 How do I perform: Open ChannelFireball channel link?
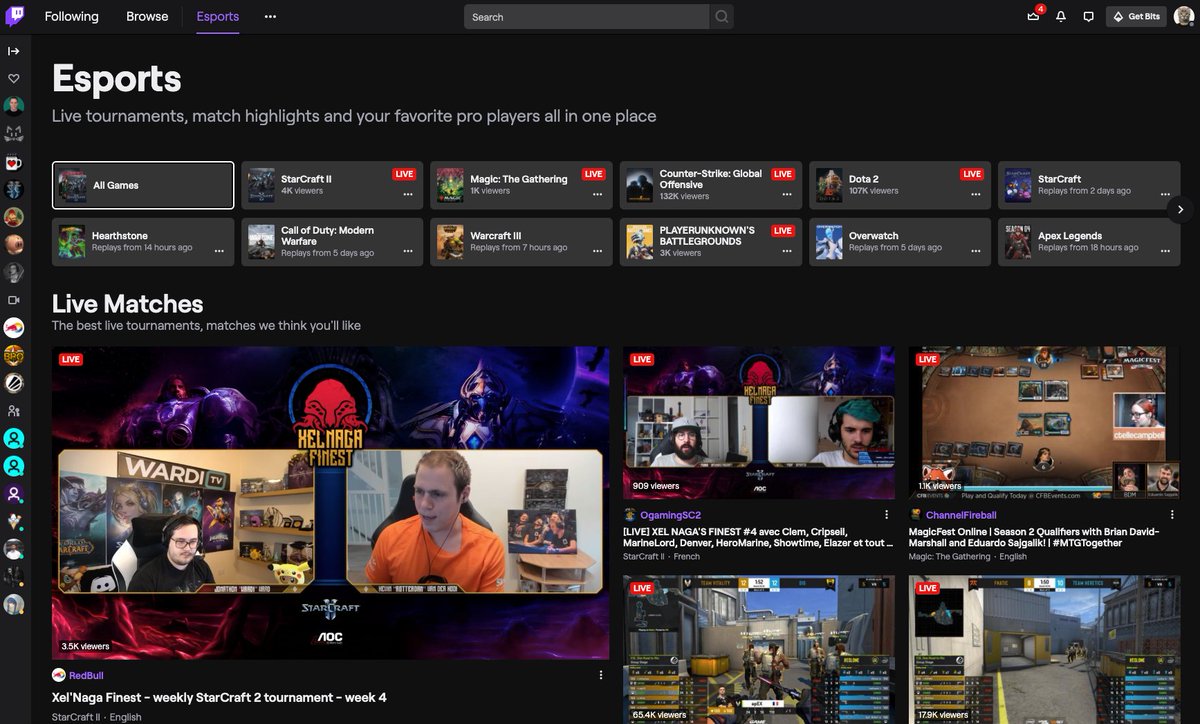(961, 515)
